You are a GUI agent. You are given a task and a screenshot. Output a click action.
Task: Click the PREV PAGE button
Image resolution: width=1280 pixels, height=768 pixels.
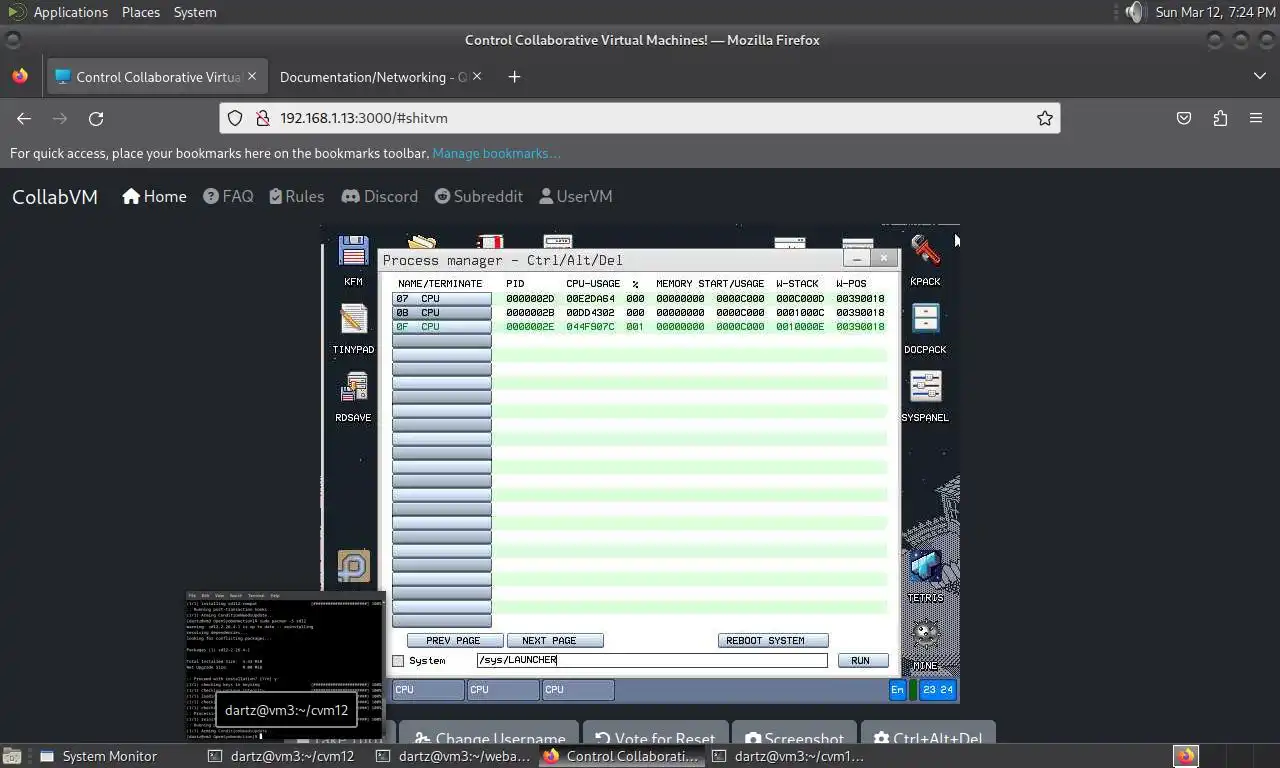[453, 640]
